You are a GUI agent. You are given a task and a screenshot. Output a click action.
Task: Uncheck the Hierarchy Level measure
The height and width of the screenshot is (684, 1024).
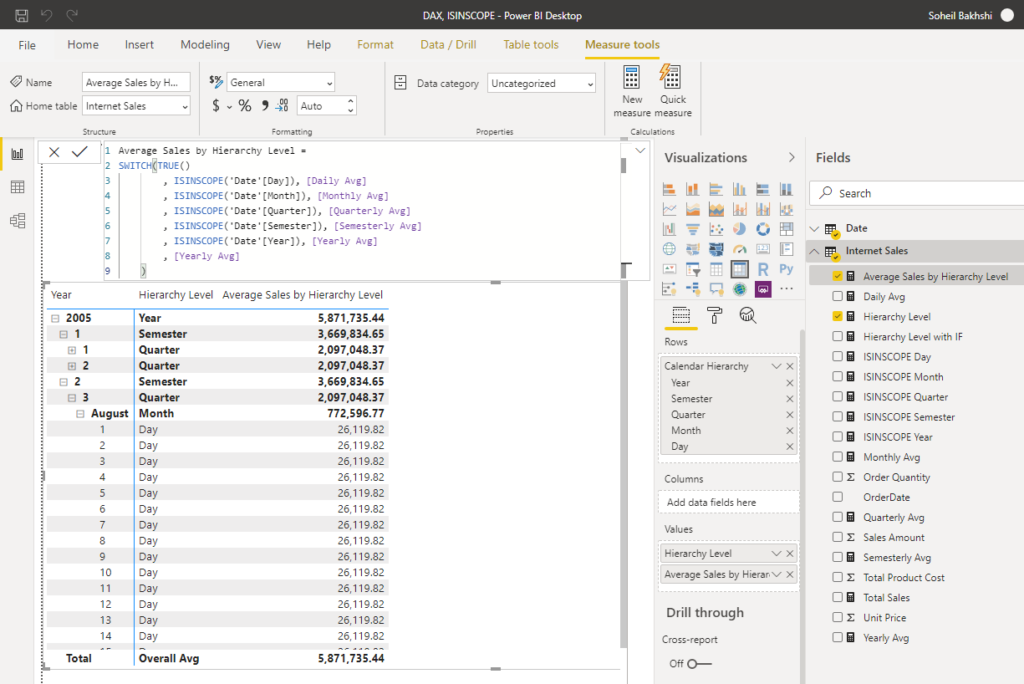pos(837,316)
